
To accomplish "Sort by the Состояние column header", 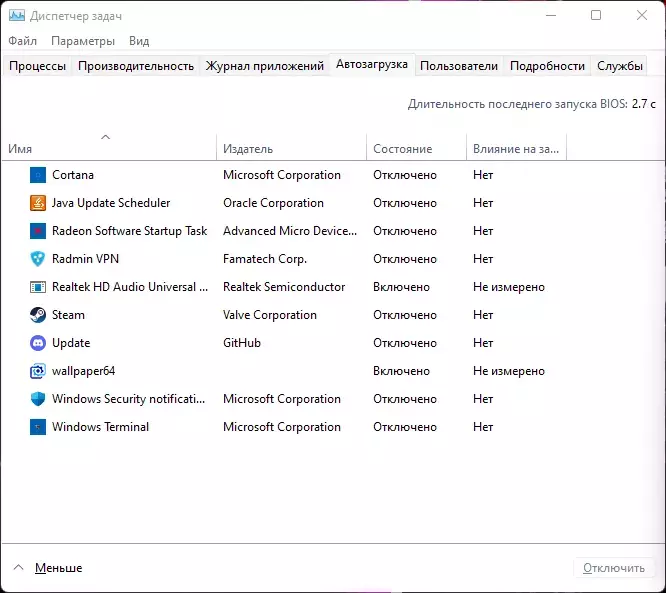I will coord(416,149).
